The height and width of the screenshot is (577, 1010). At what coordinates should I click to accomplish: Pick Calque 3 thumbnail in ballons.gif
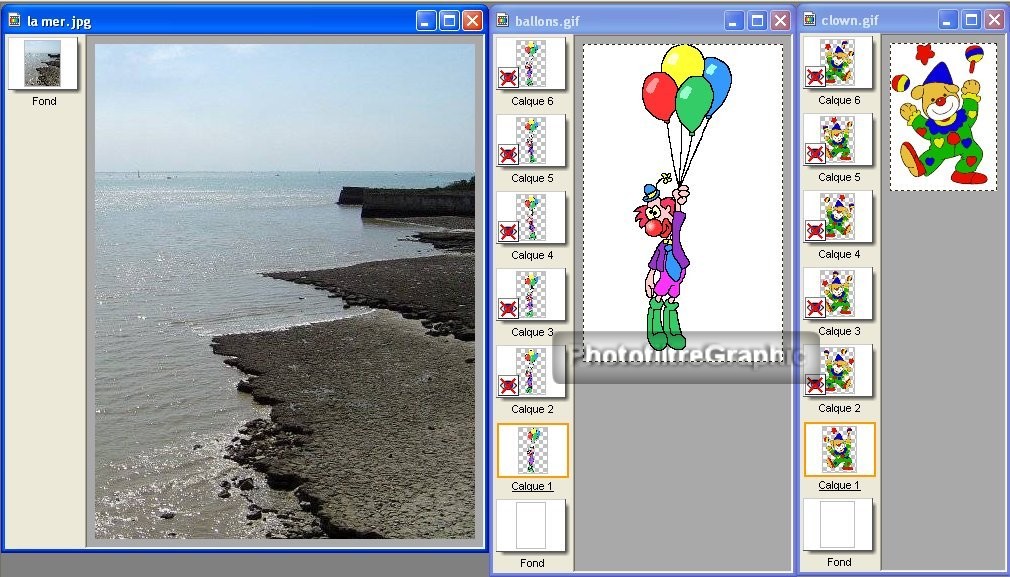point(532,295)
